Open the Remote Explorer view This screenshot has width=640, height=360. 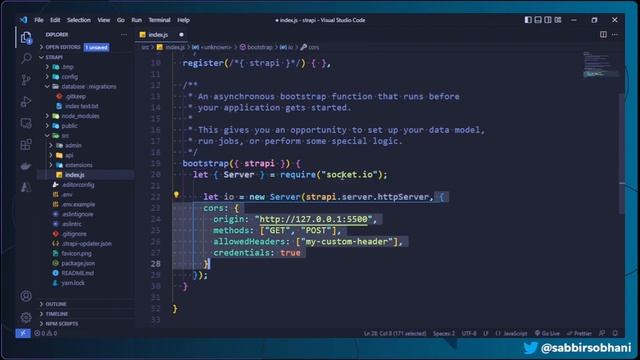(26, 123)
